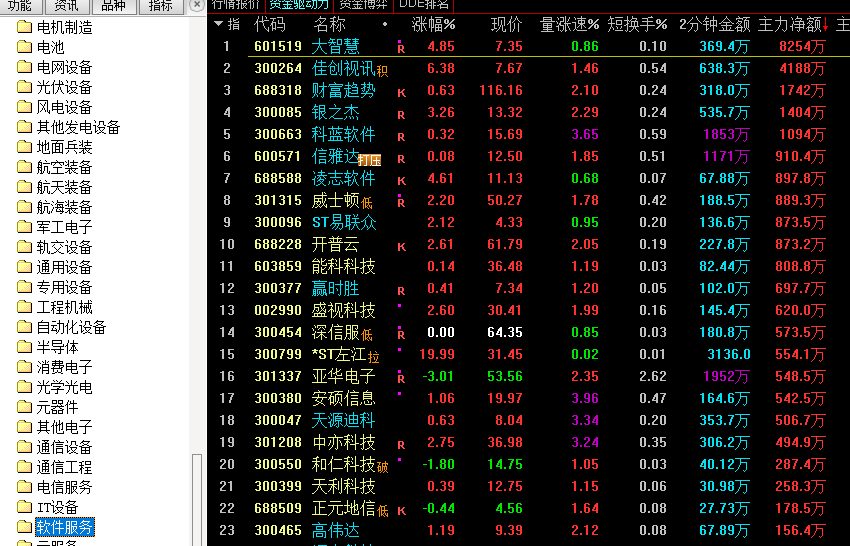Screen dimensions: 850x546
Task: Click the red sort arrow on 主力净额
Action: pyautogui.click(x=826, y=24)
